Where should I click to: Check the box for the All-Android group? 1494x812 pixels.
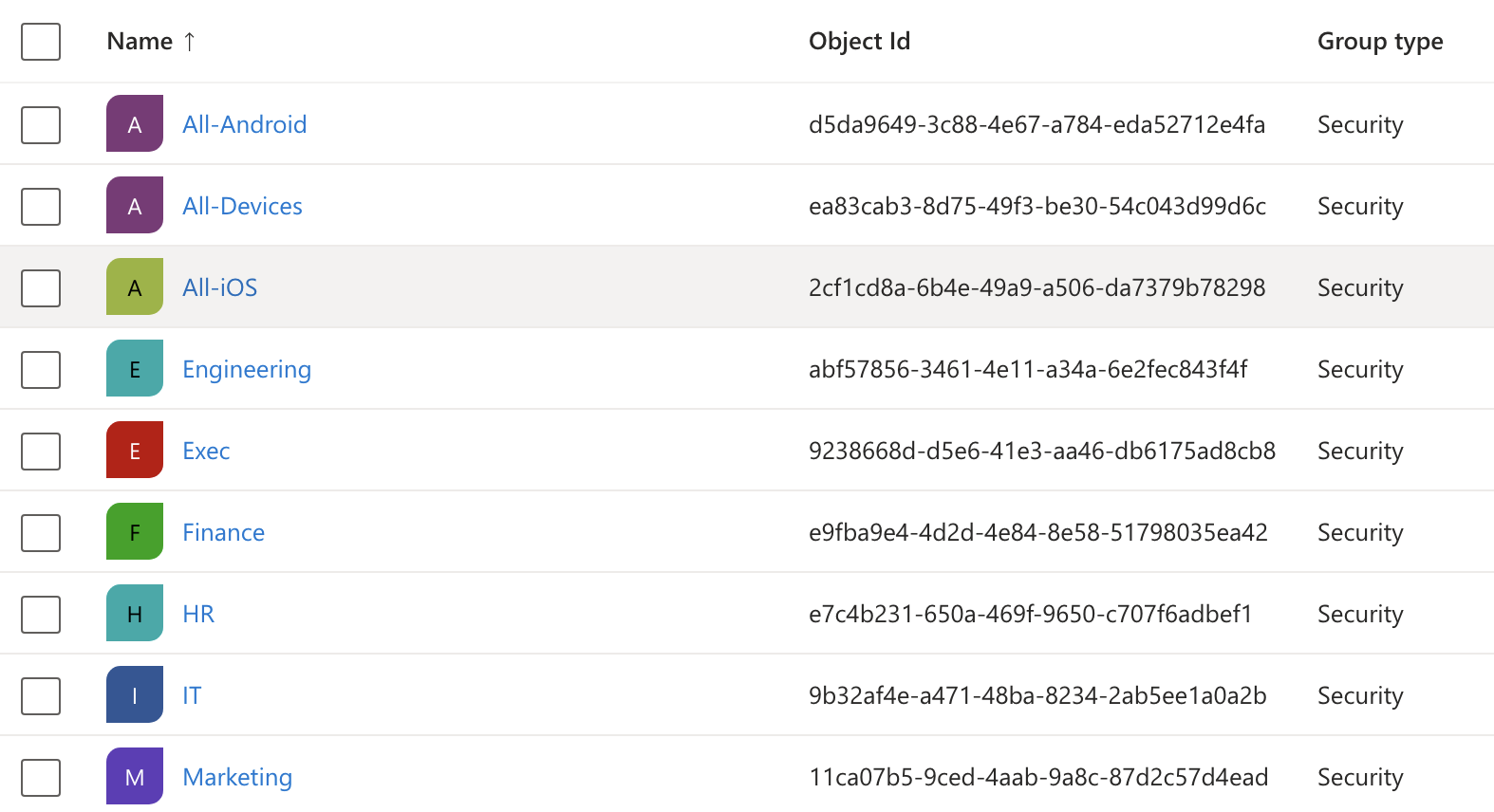41,124
